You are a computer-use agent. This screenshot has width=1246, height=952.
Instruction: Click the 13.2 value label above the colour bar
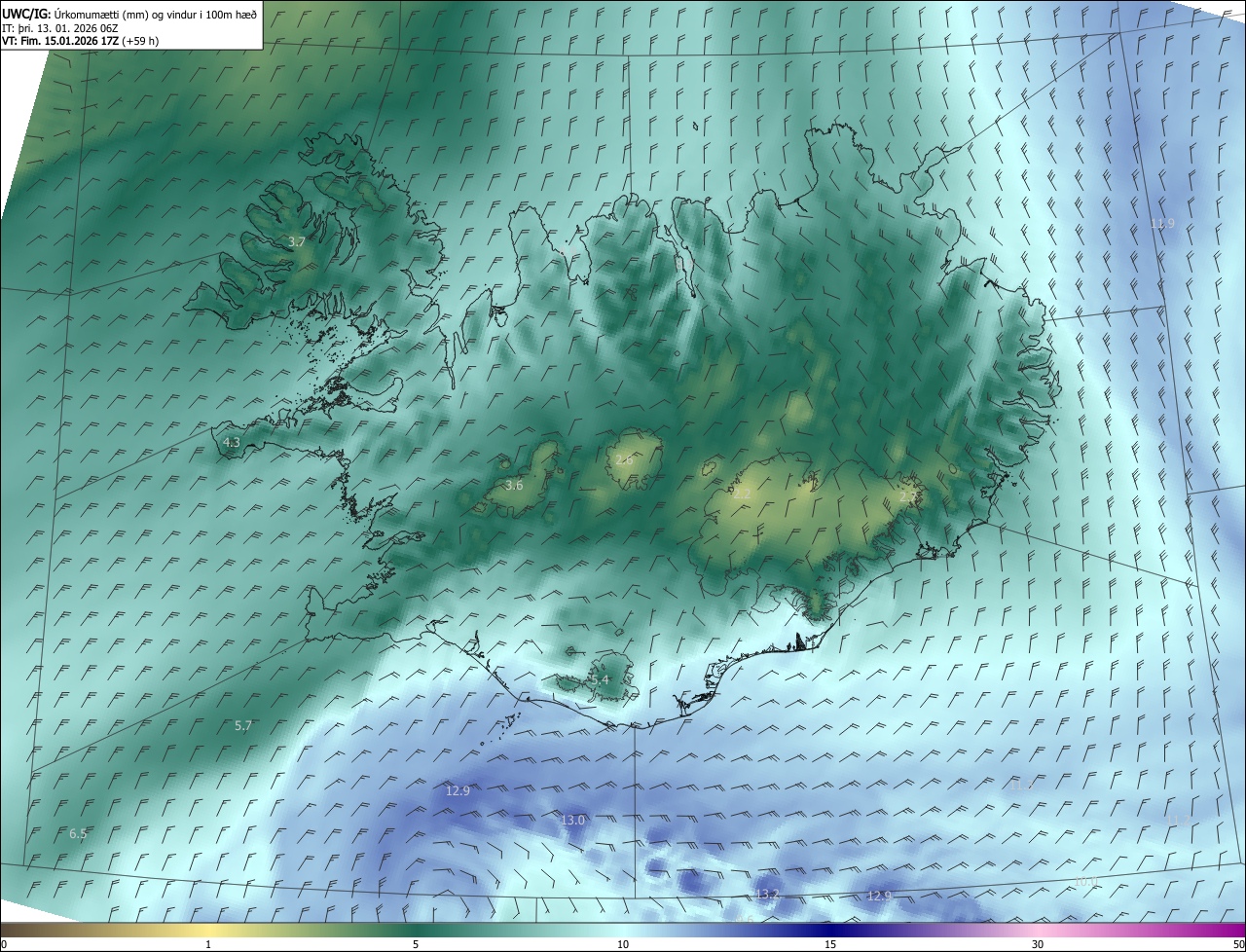click(x=767, y=894)
